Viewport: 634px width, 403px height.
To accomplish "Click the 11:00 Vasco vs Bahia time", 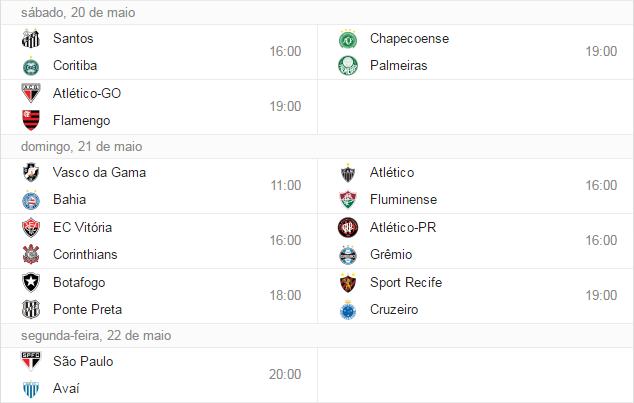I will coord(286,186).
